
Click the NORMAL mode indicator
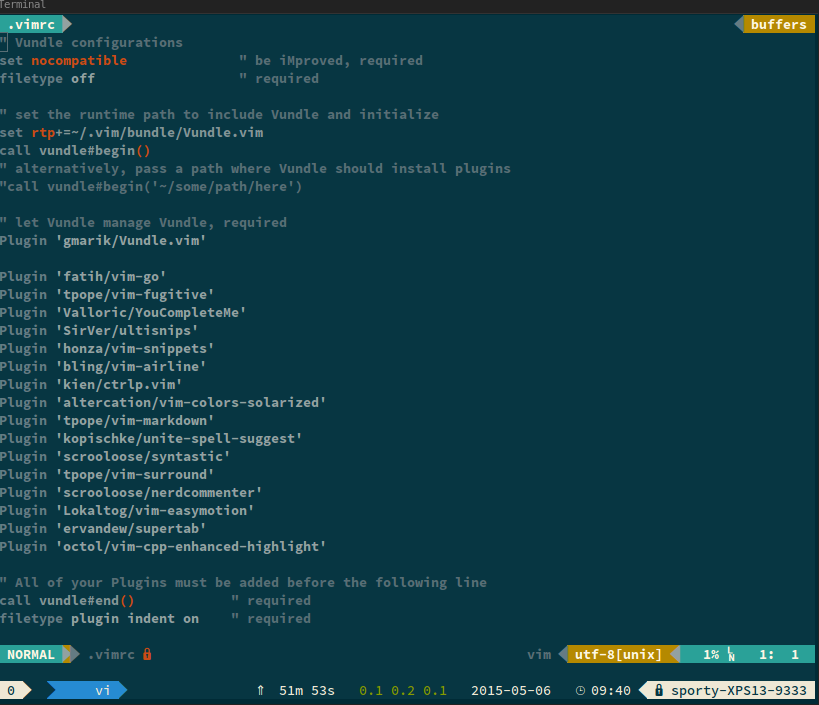[x=31, y=654]
